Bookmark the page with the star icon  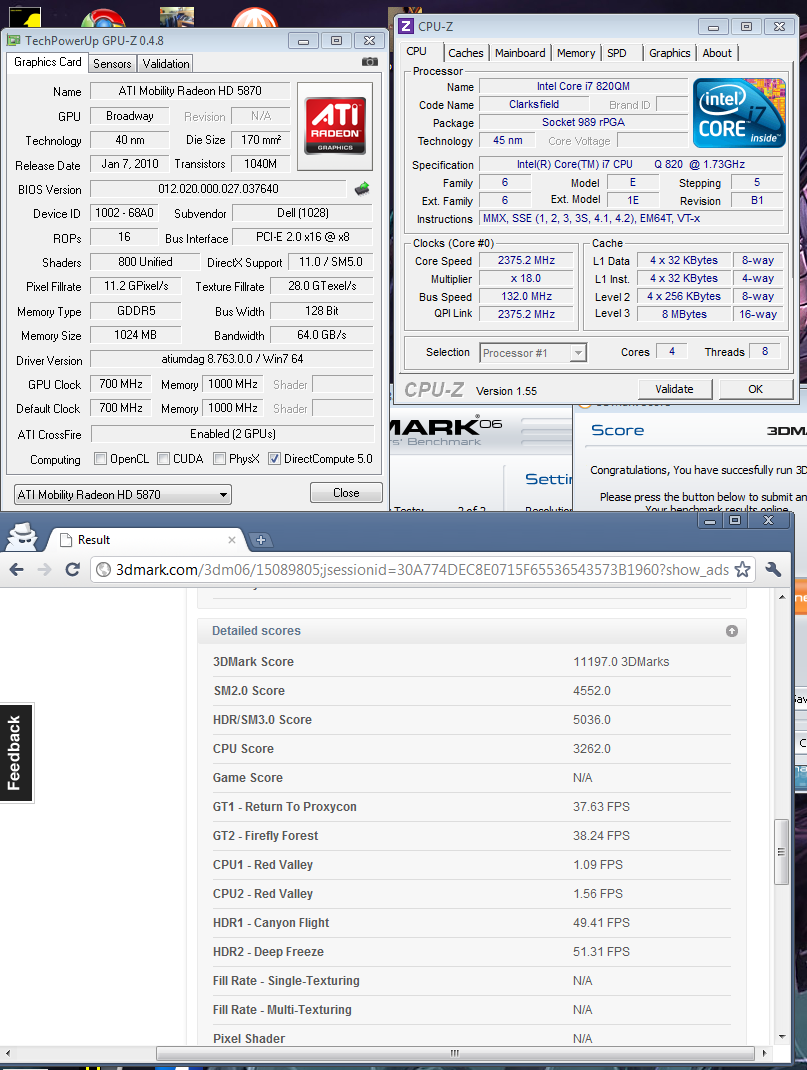point(743,569)
